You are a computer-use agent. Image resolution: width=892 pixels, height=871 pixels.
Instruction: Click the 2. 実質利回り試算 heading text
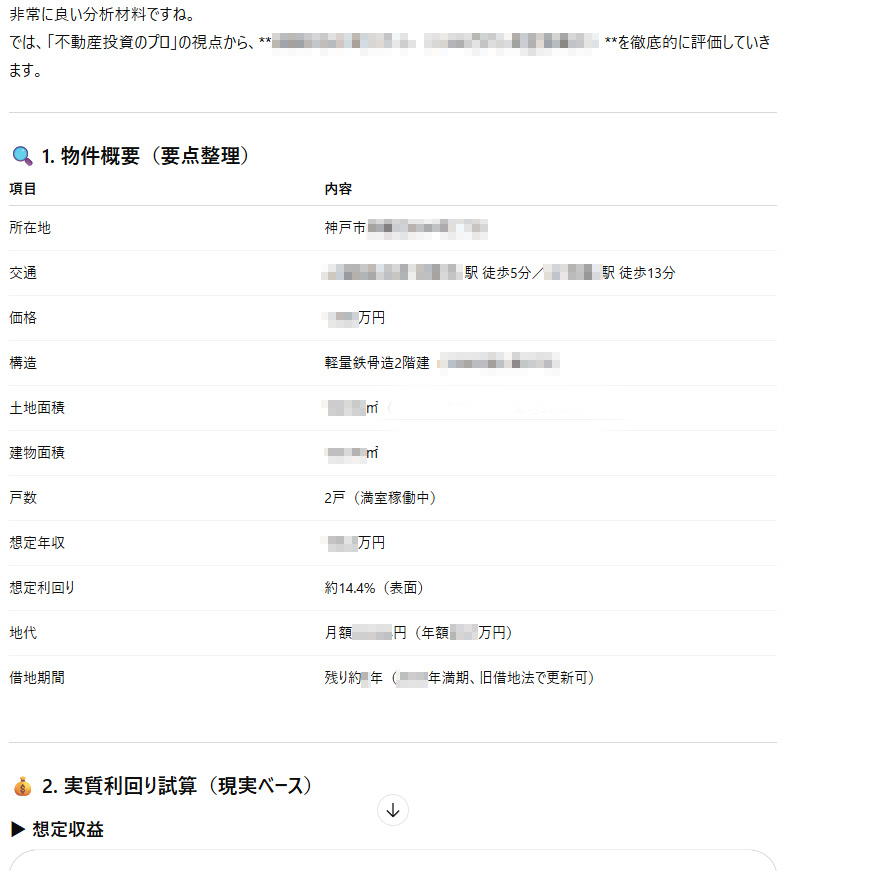(x=177, y=787)
